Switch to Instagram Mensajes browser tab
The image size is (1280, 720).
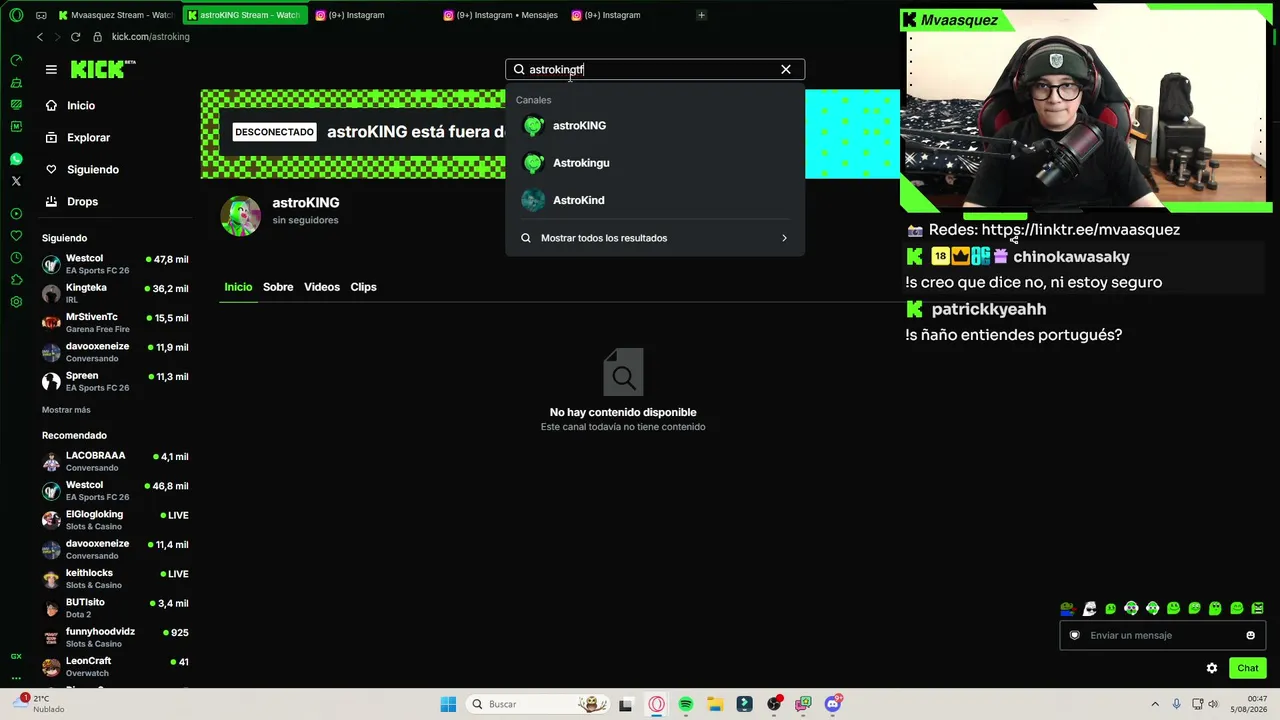499,15
